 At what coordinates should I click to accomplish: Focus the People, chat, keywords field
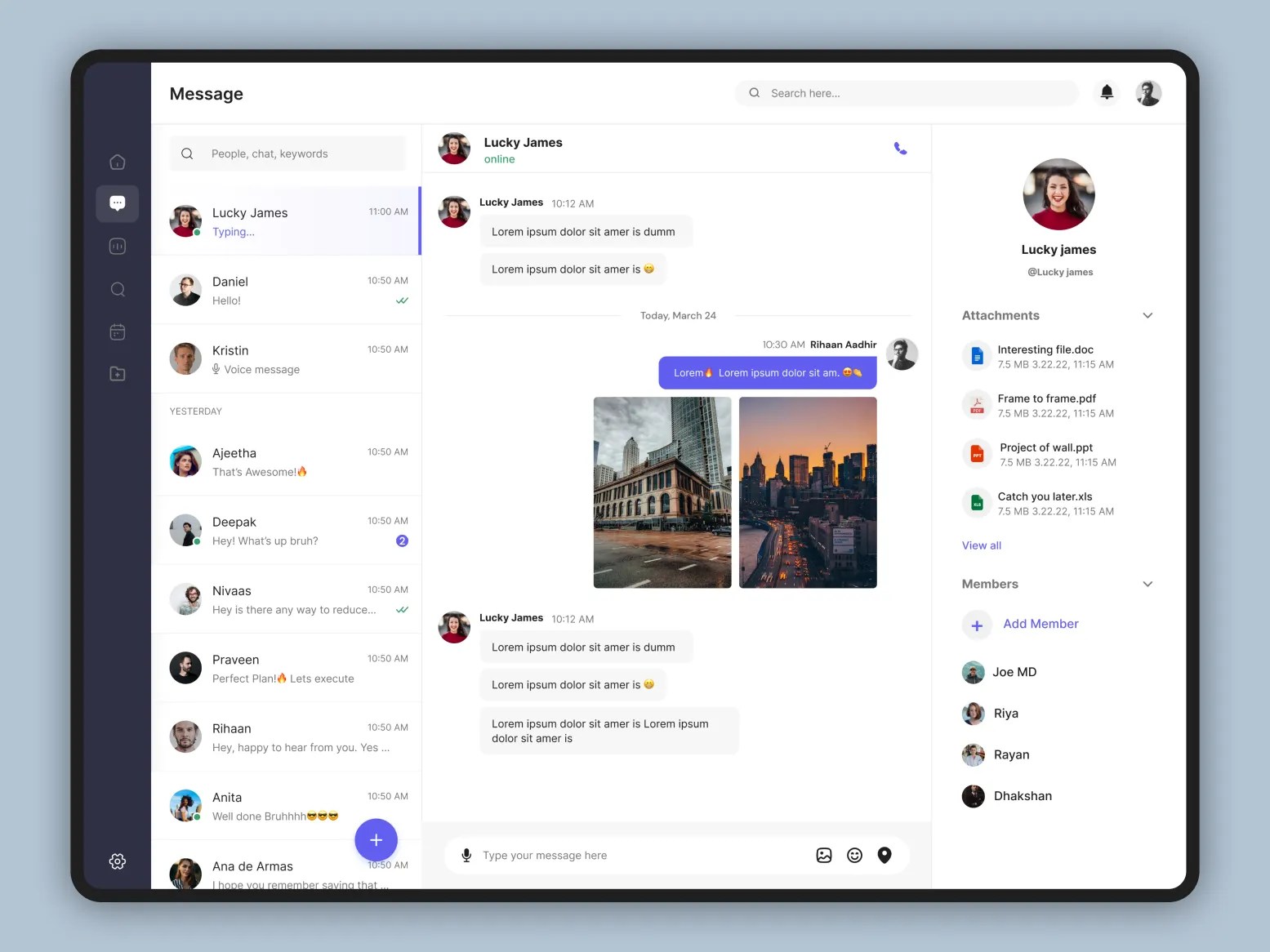point(287,153)
